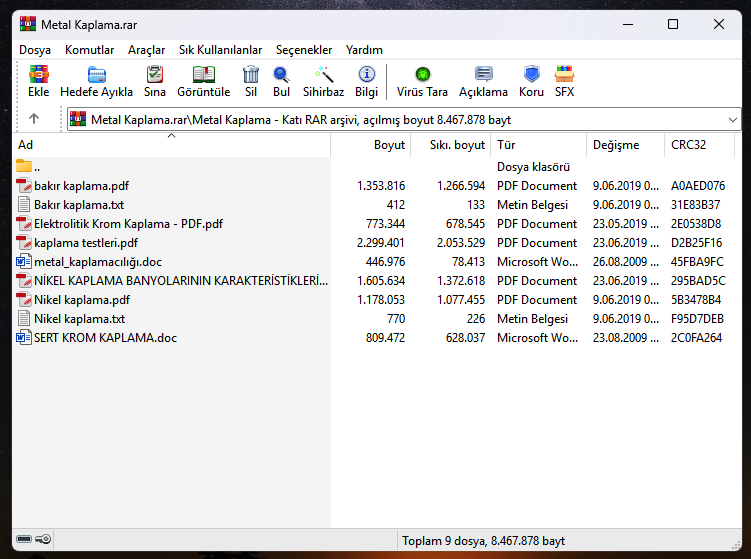
Task: Open the Seçenekler menu
Action: [x=304, y=50]
